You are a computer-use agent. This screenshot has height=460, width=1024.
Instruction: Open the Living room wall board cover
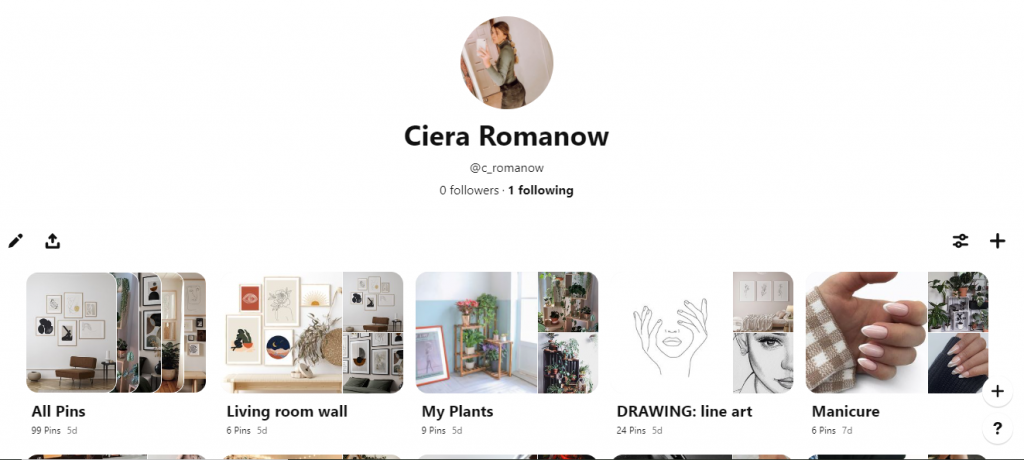312,333
